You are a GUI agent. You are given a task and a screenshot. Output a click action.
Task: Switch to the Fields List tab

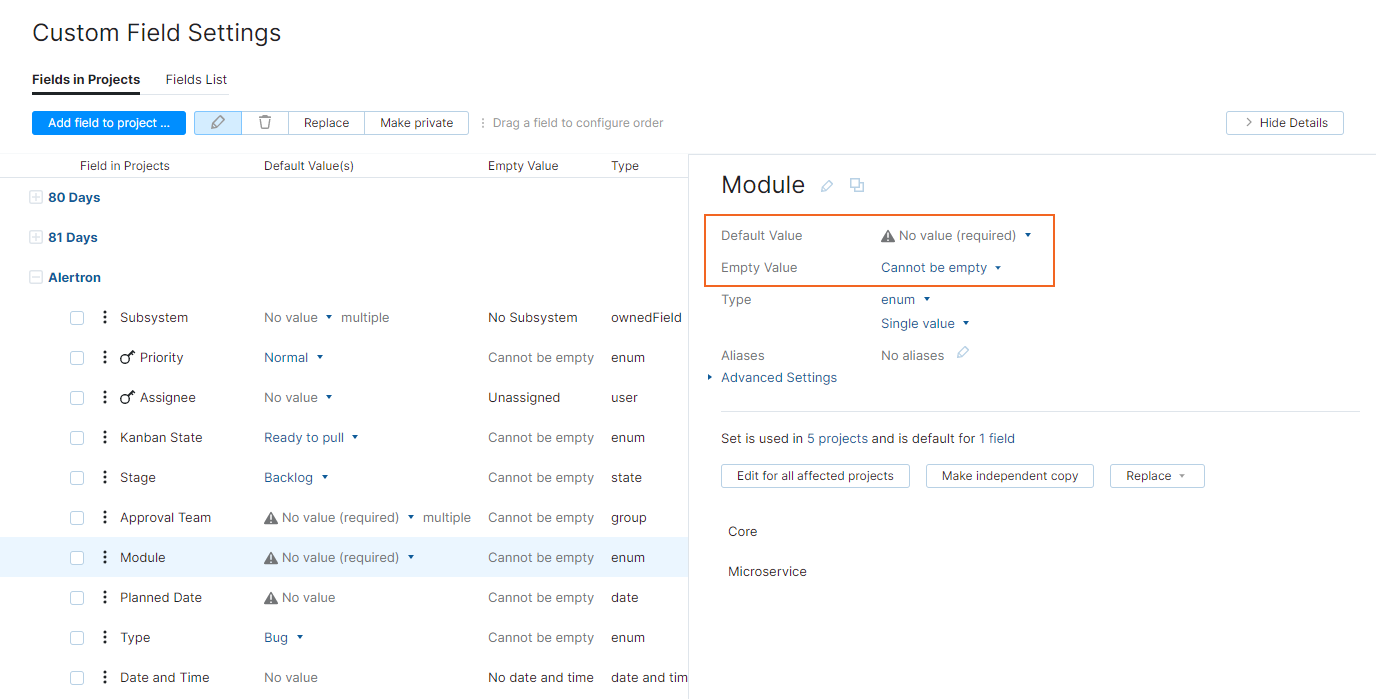(x=196, y=80)
